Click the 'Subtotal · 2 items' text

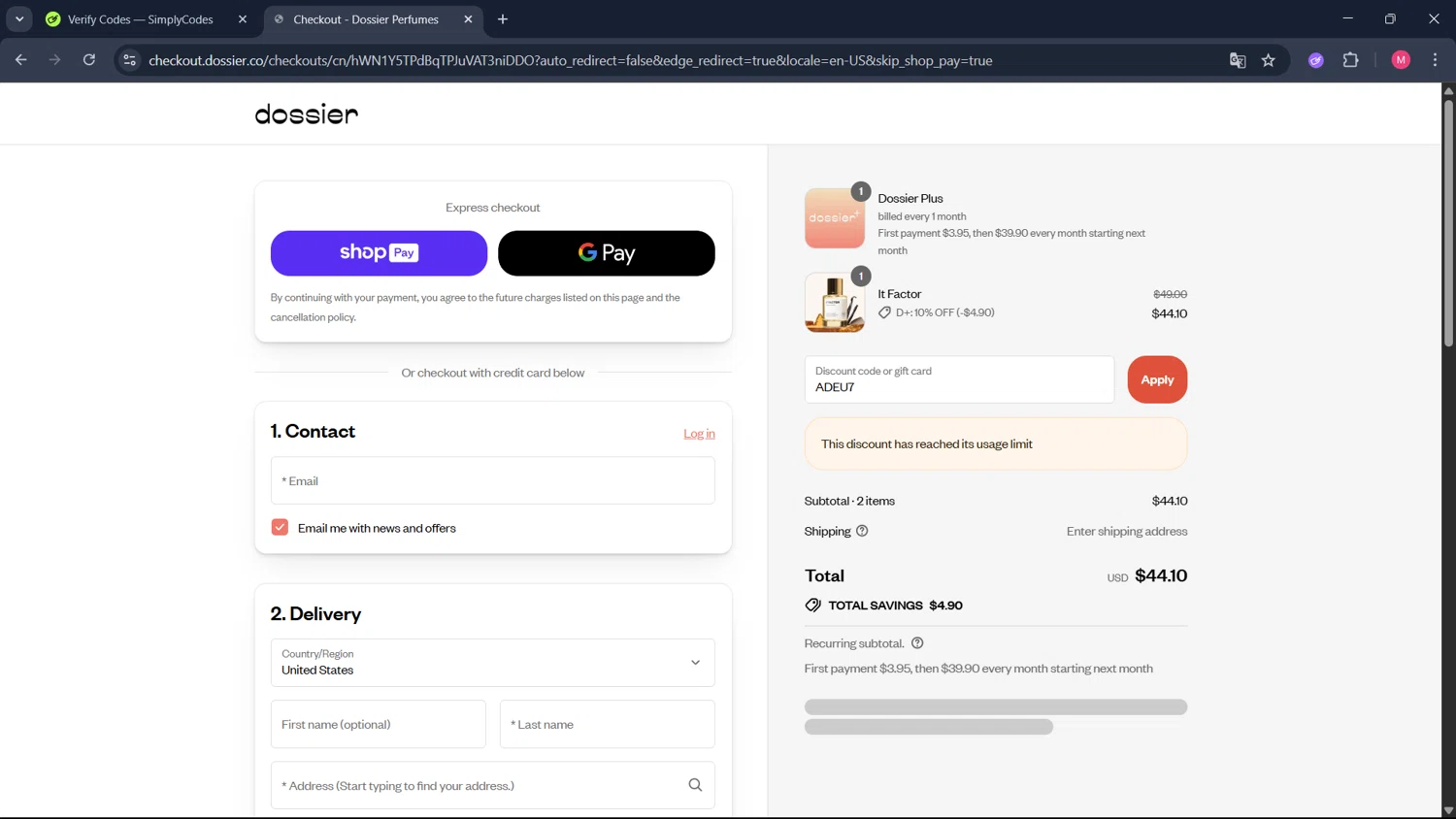coord(849,501)
